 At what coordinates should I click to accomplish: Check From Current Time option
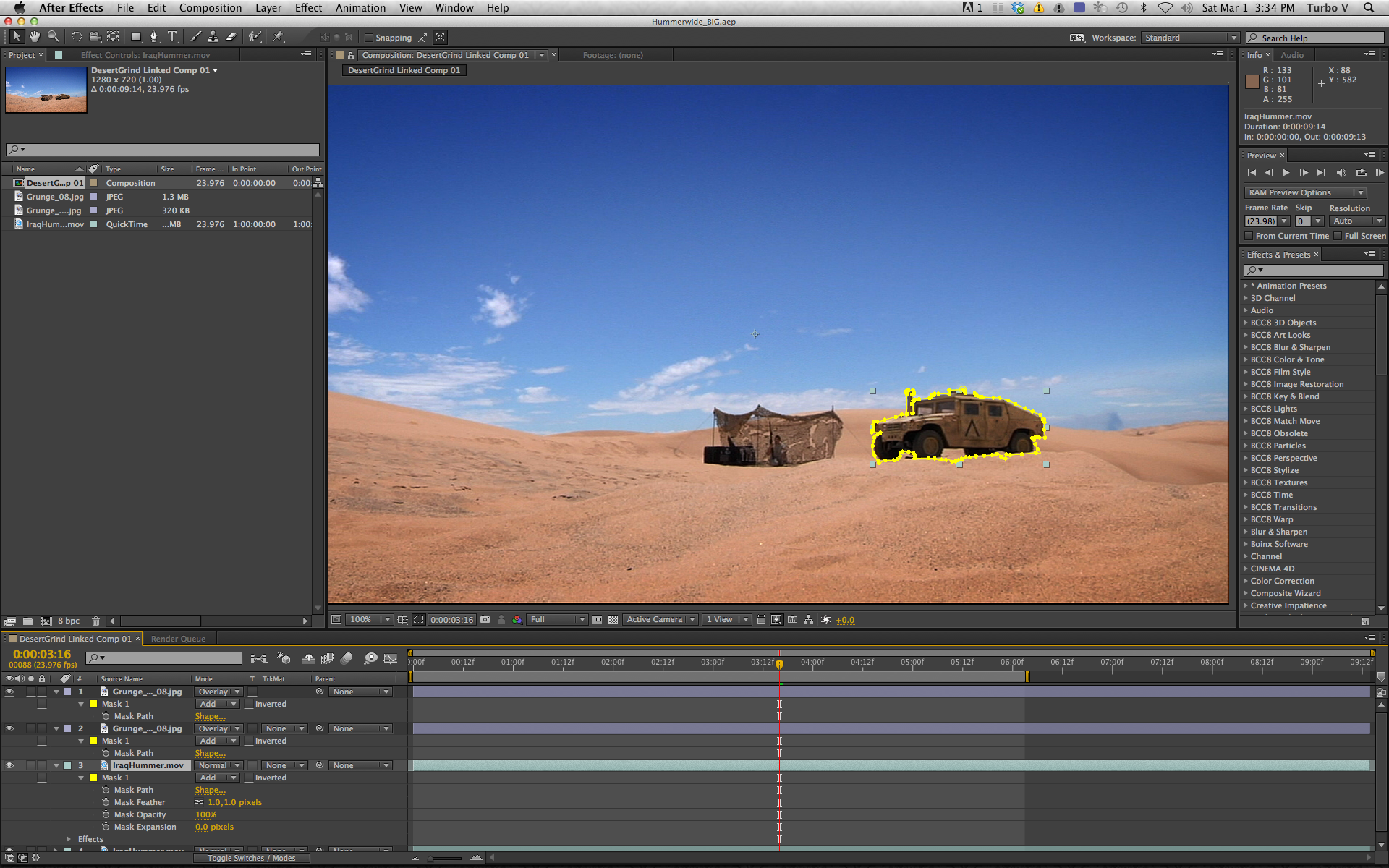(1249, 236)
